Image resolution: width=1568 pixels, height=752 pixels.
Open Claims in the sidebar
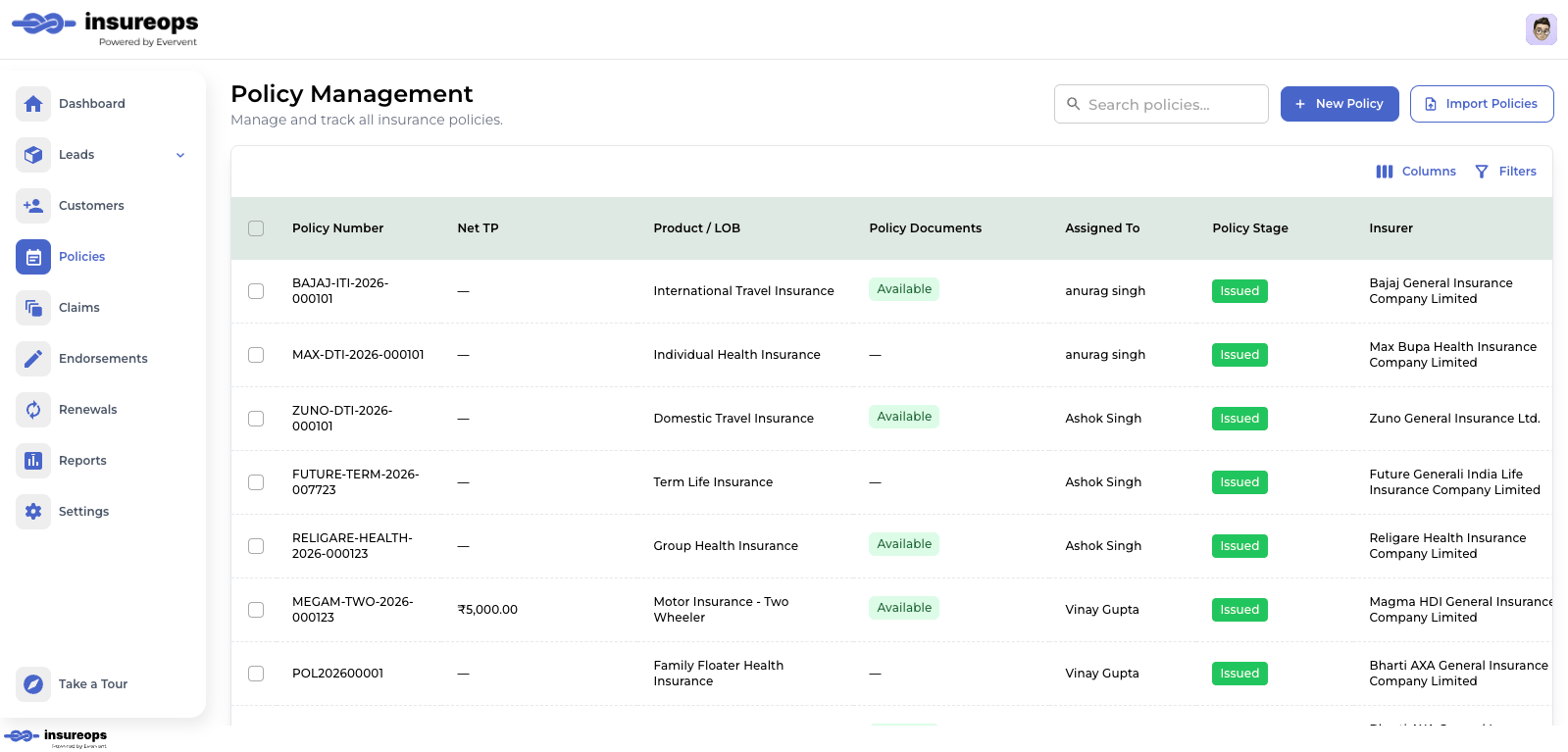coord(79,308)
